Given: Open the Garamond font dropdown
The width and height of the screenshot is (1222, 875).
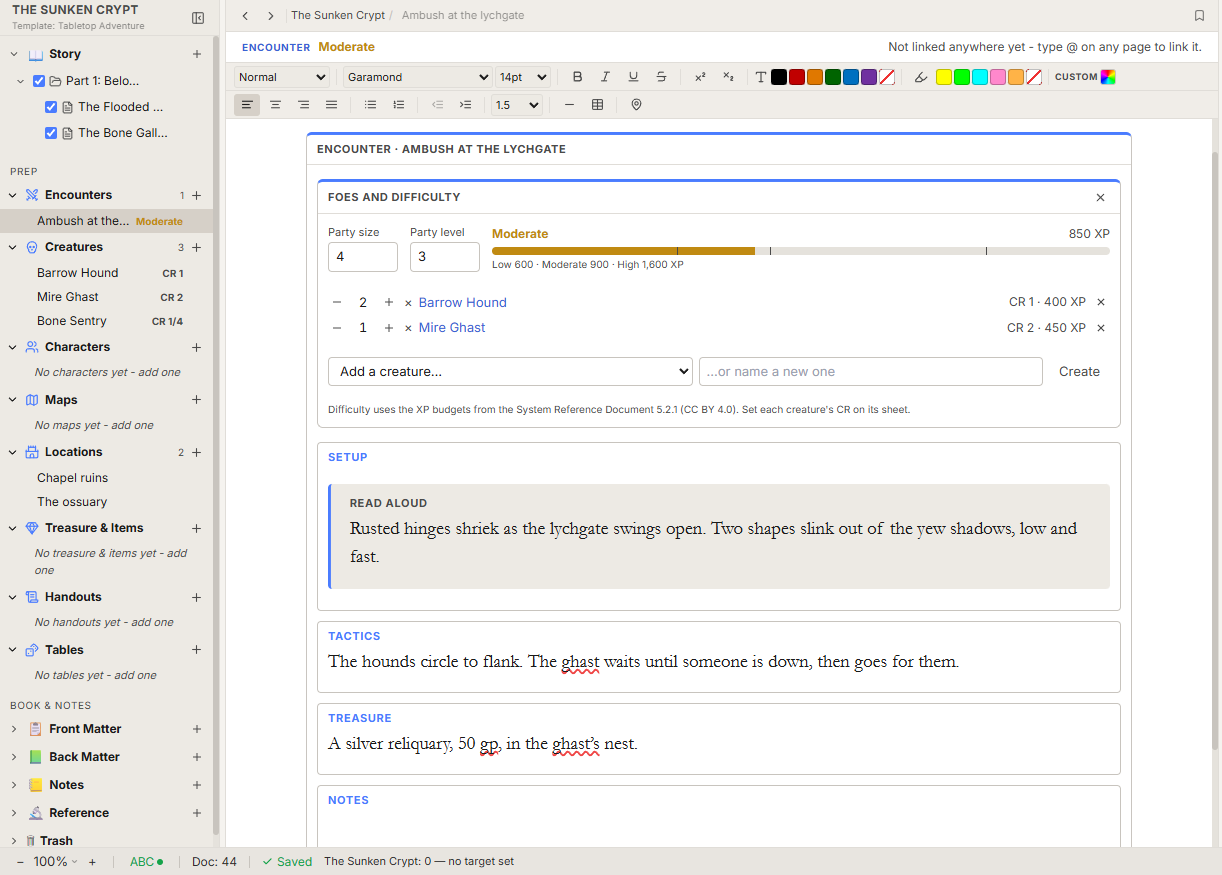Looking at the screenshot, I should tap(418, 77).
